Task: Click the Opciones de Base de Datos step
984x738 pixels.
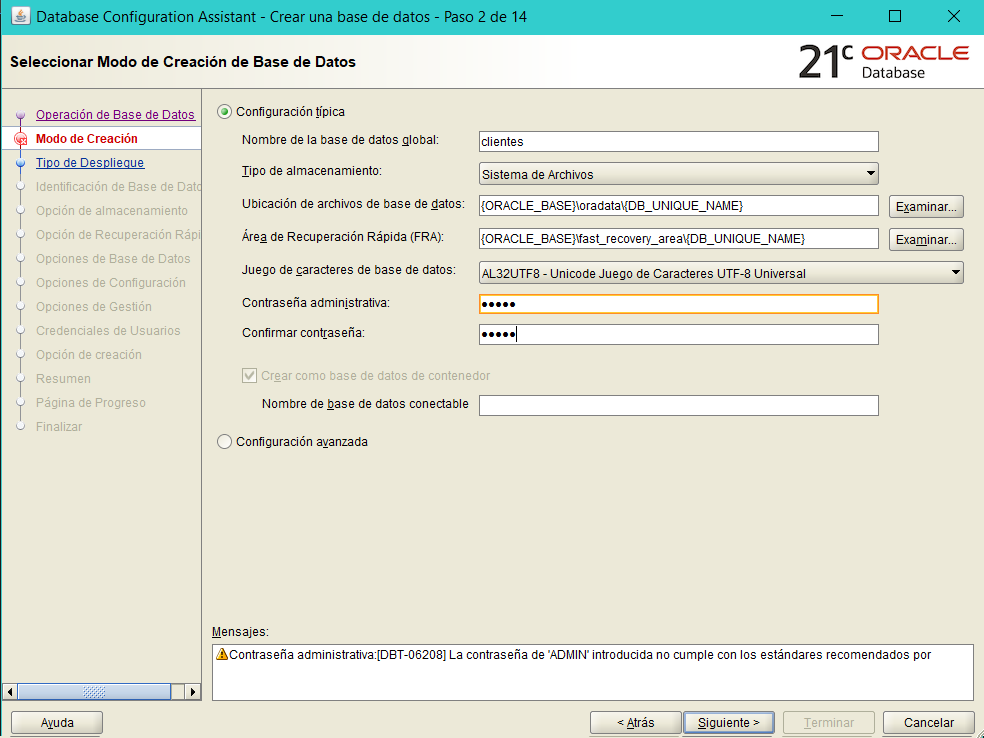Action: [x=113, y=259]
